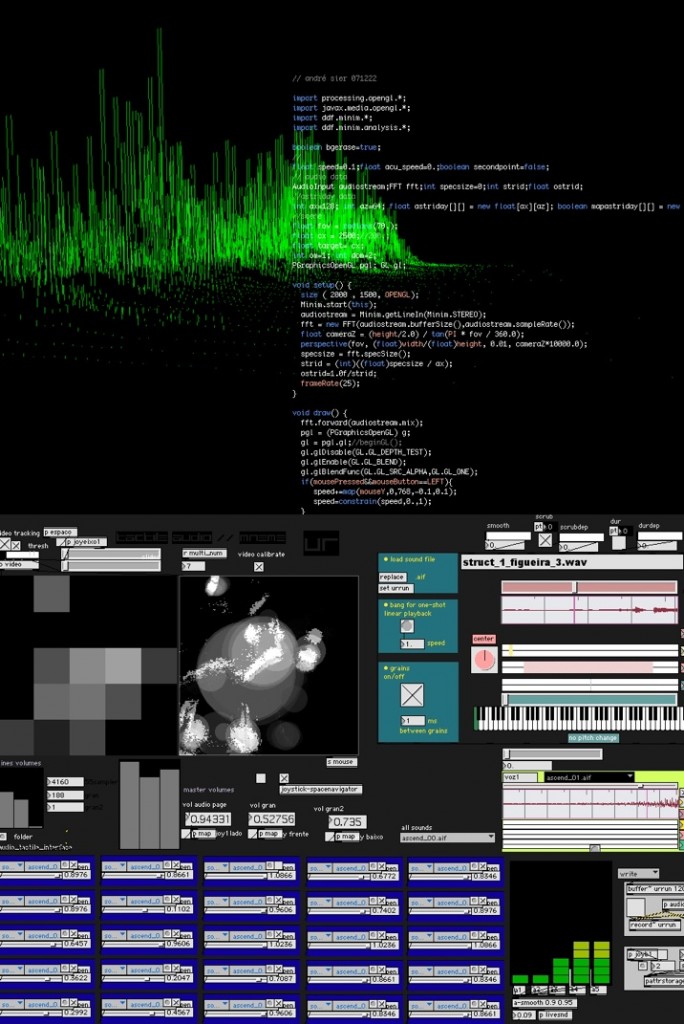Click the slider with yellow marker
Image resolution: width=684 pixels, height=1024 pixels.
(589, 650)
